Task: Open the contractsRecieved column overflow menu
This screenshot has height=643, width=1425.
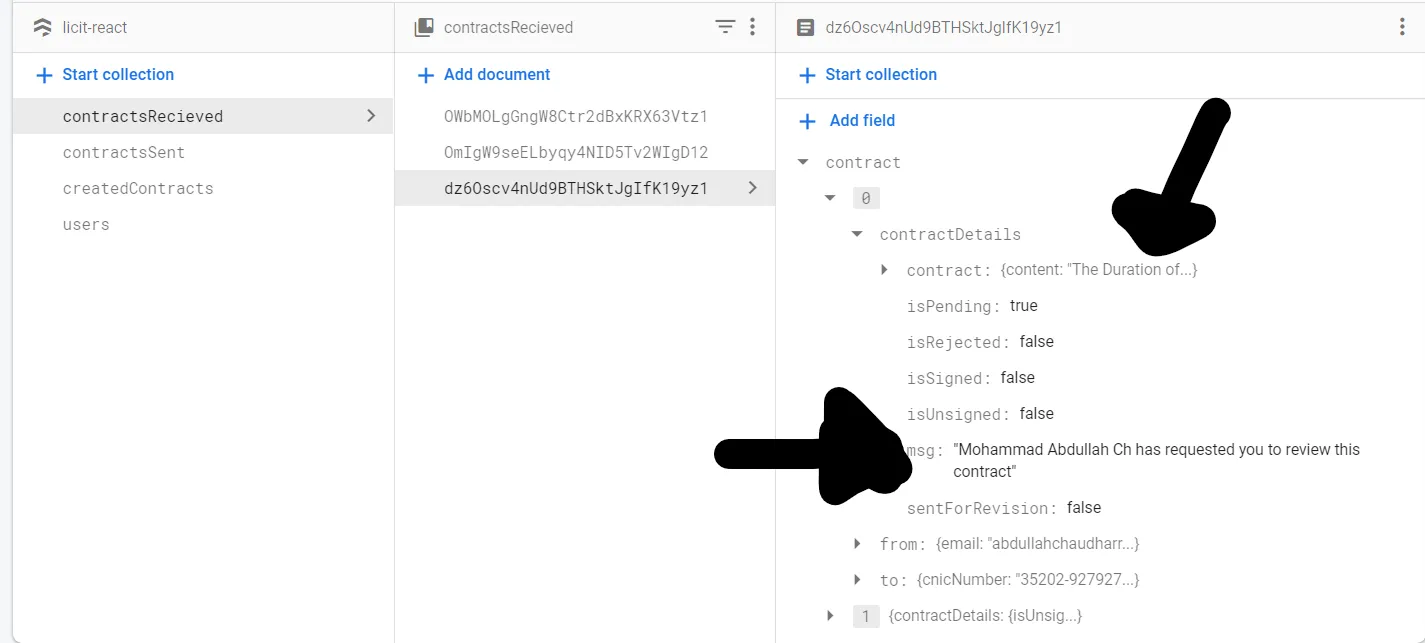Action: 753,27
